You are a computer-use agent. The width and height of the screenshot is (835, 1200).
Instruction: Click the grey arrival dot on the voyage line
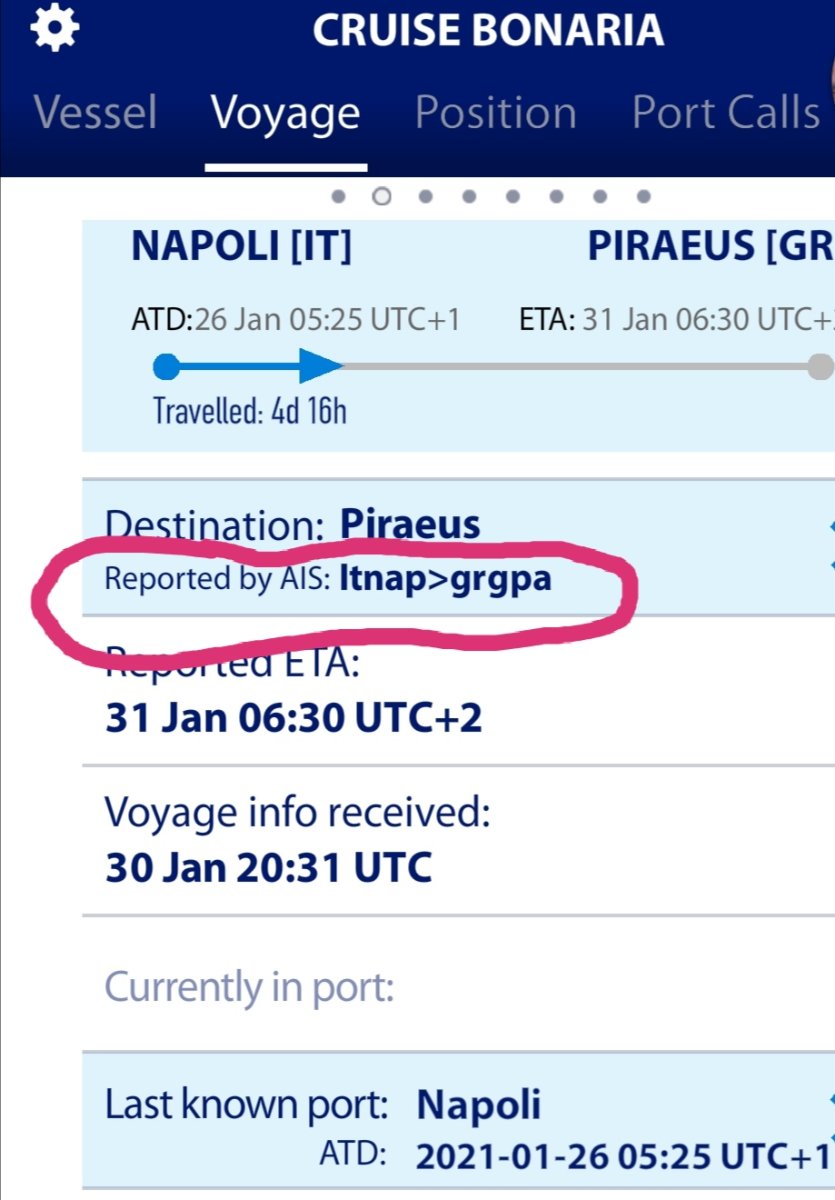[821, 367]
